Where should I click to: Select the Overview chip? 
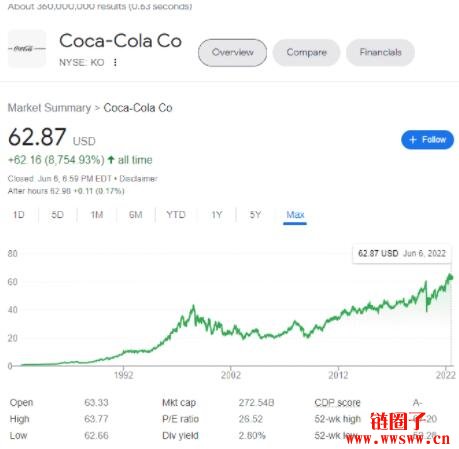pos(232,52)
